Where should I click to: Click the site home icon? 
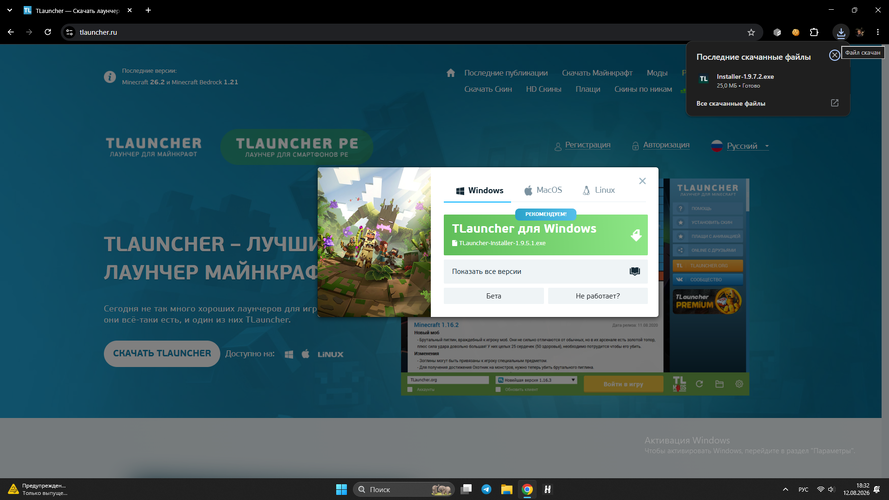(451, 73)
